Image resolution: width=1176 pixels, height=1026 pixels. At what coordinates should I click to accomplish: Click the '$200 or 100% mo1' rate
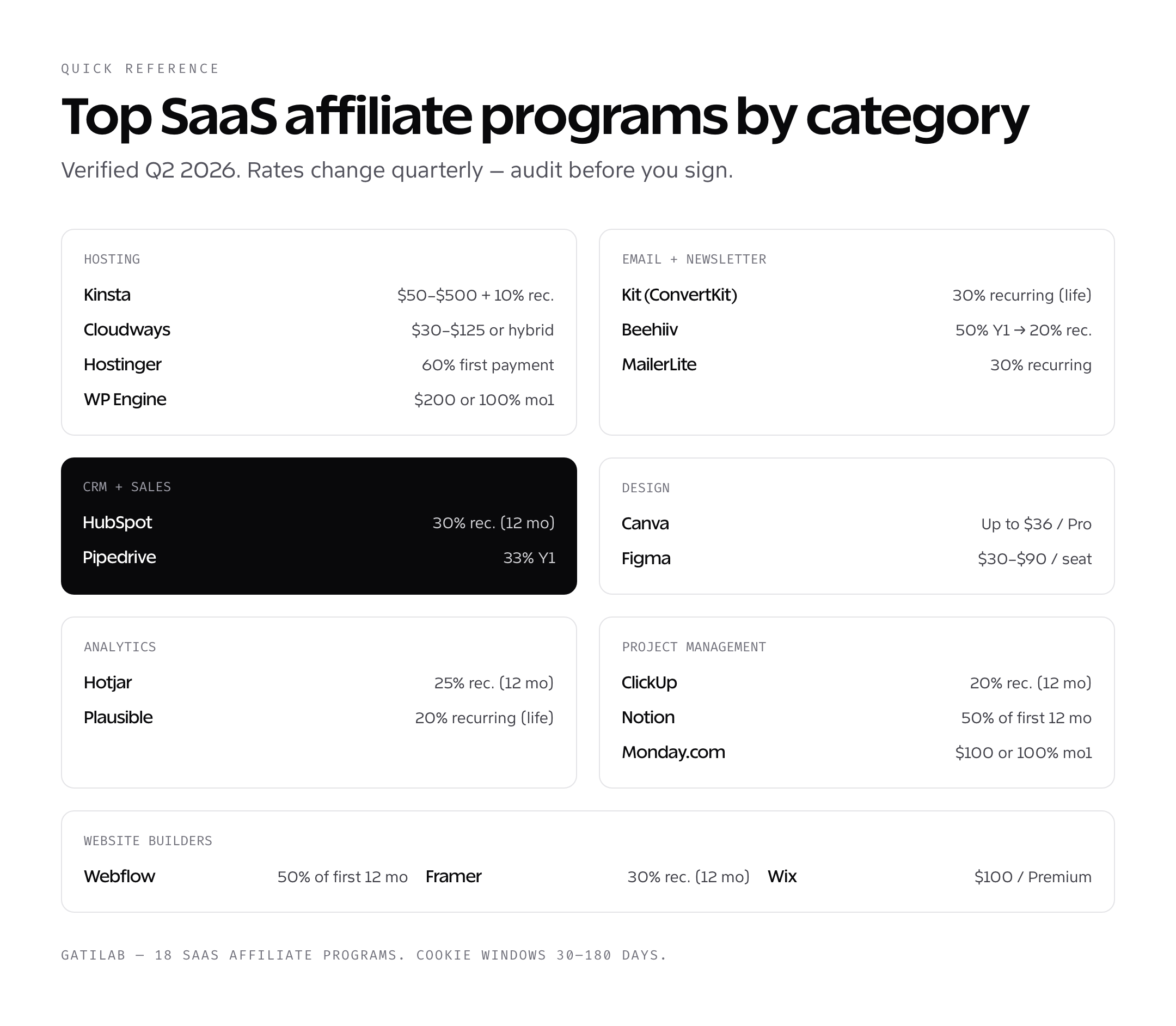click(x=484, y=400)
